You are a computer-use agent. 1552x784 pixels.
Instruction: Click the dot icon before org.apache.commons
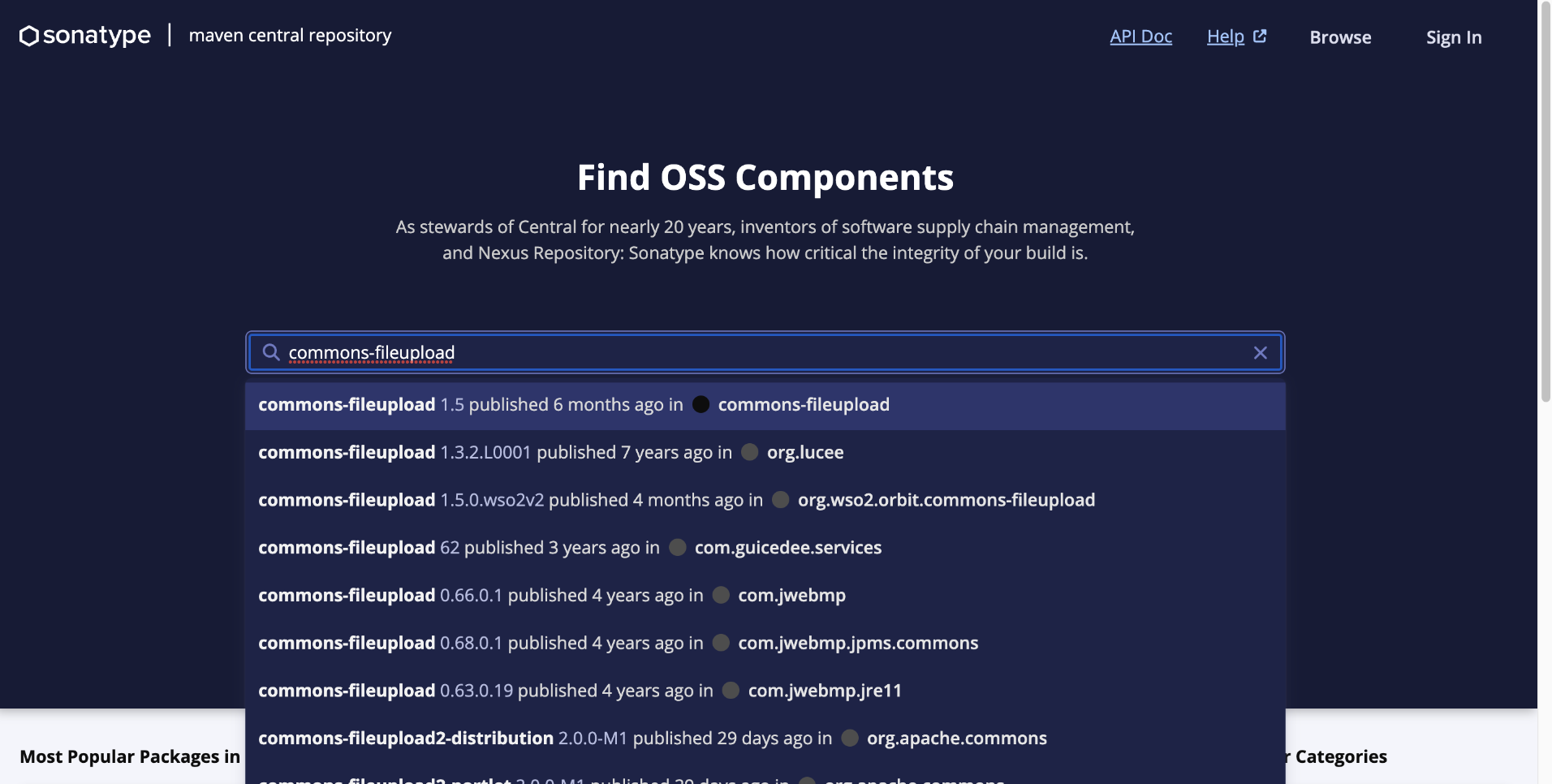[850, 739]
